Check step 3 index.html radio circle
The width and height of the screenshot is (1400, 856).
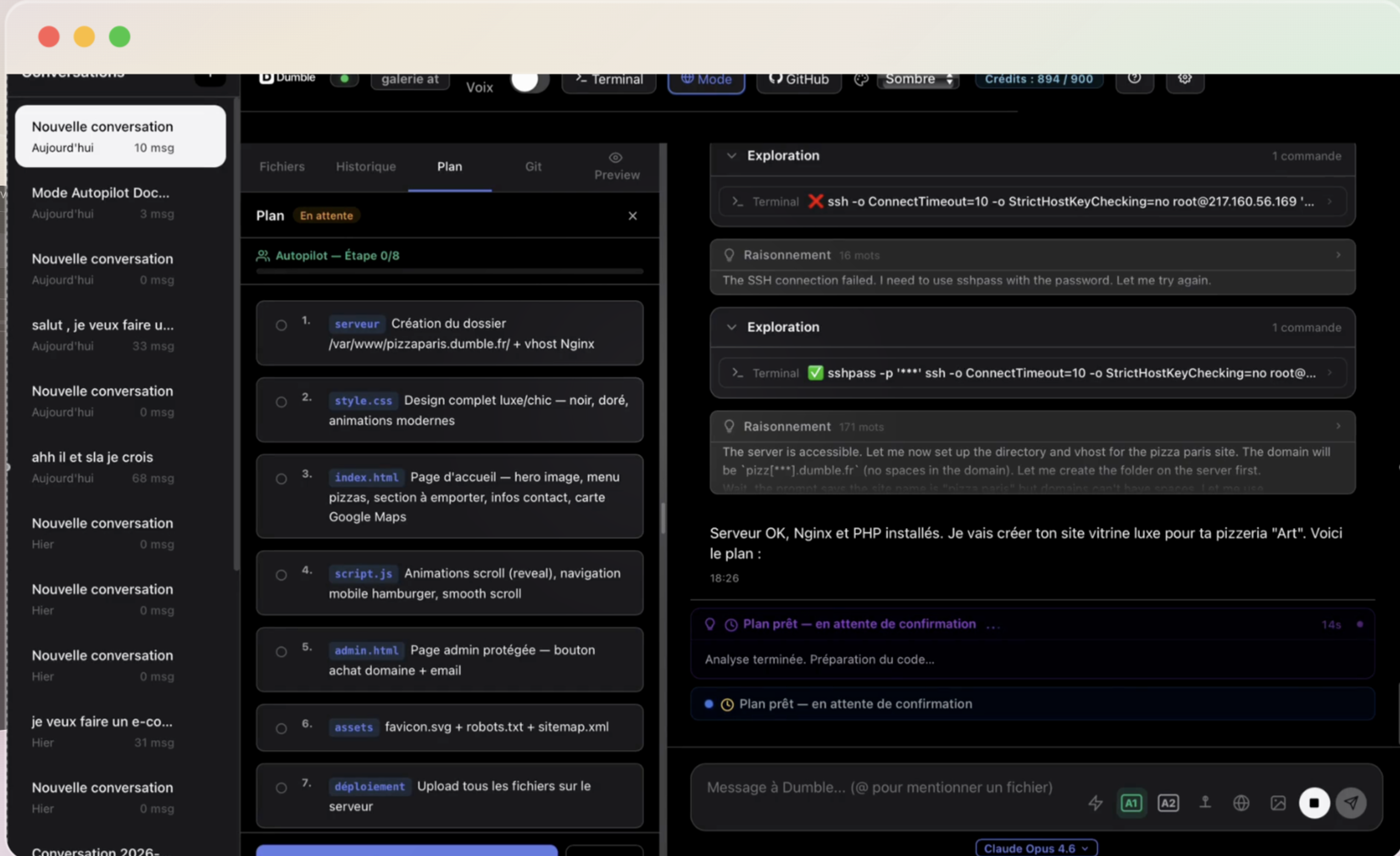[x=281, y=479]
